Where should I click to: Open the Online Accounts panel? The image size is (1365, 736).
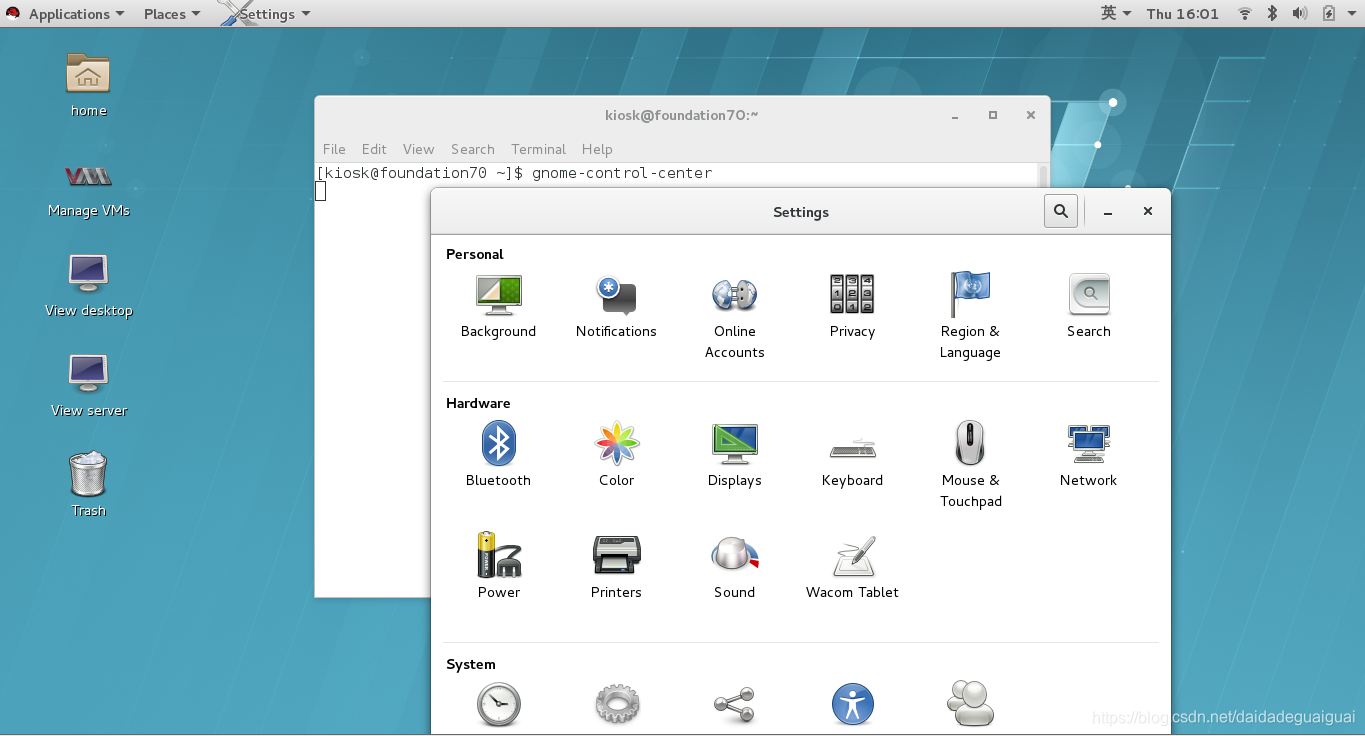point(735,316)
